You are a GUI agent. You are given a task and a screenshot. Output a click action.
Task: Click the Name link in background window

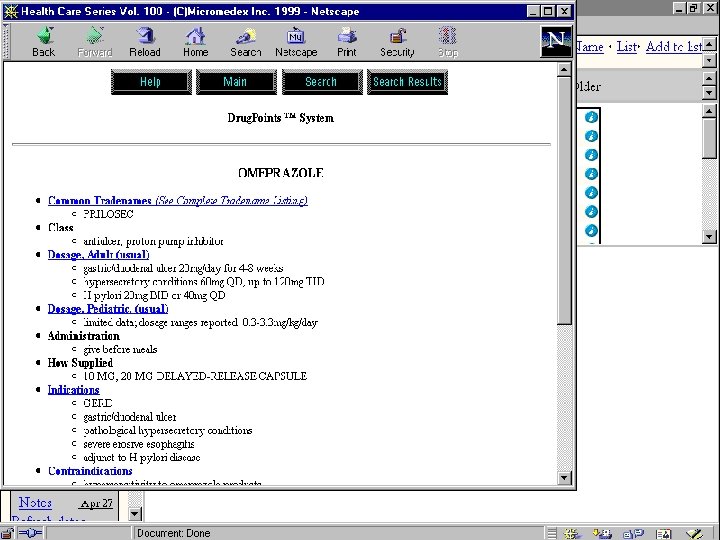point(590,46)
